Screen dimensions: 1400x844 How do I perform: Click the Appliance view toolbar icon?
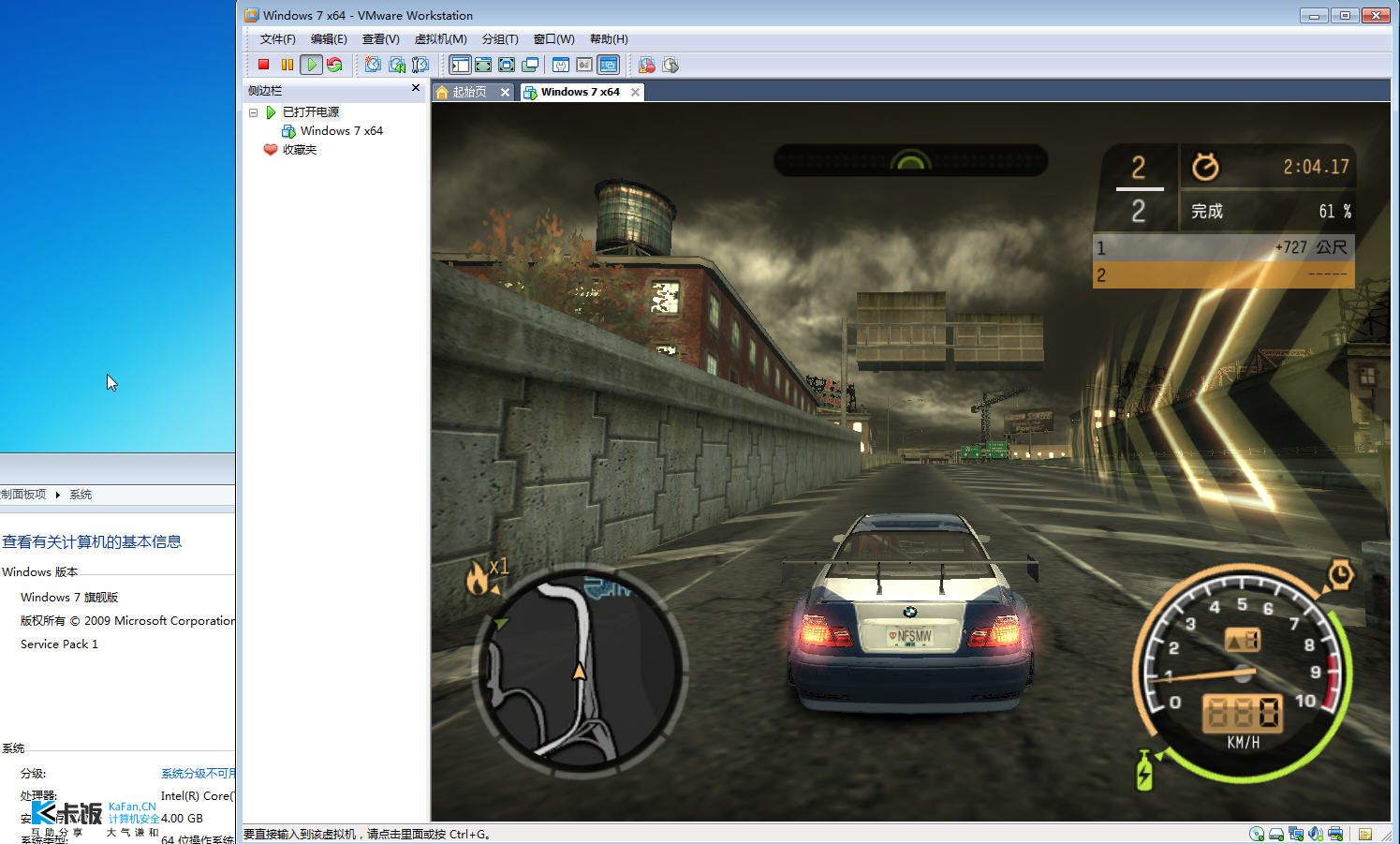click(584, 65)
